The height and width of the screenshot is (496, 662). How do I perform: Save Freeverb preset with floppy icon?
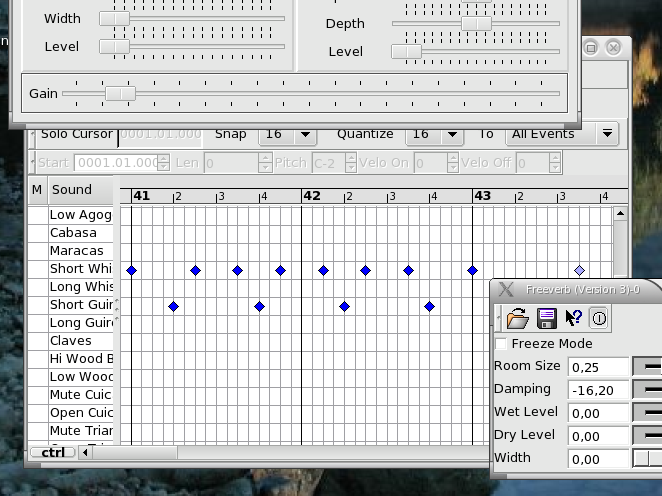coord(546,318)
